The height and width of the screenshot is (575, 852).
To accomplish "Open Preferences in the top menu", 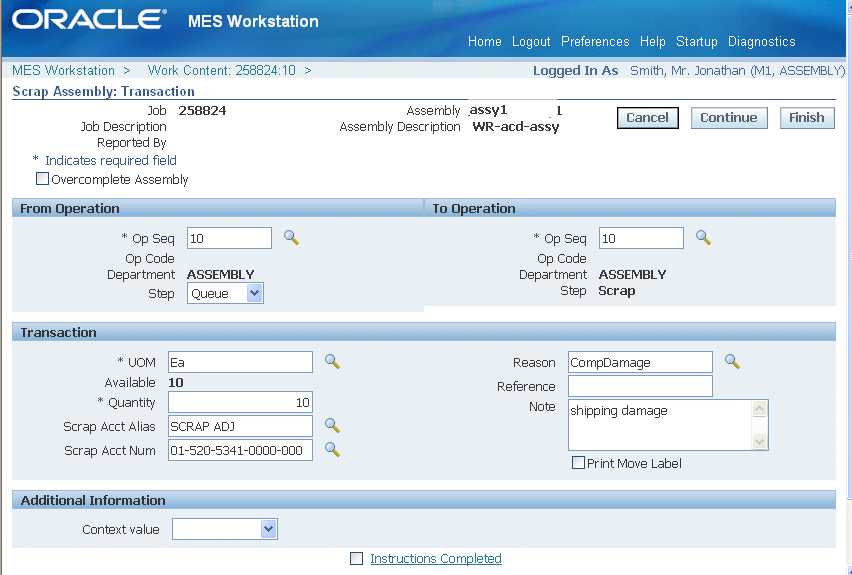I will click(x=595, y=42).
